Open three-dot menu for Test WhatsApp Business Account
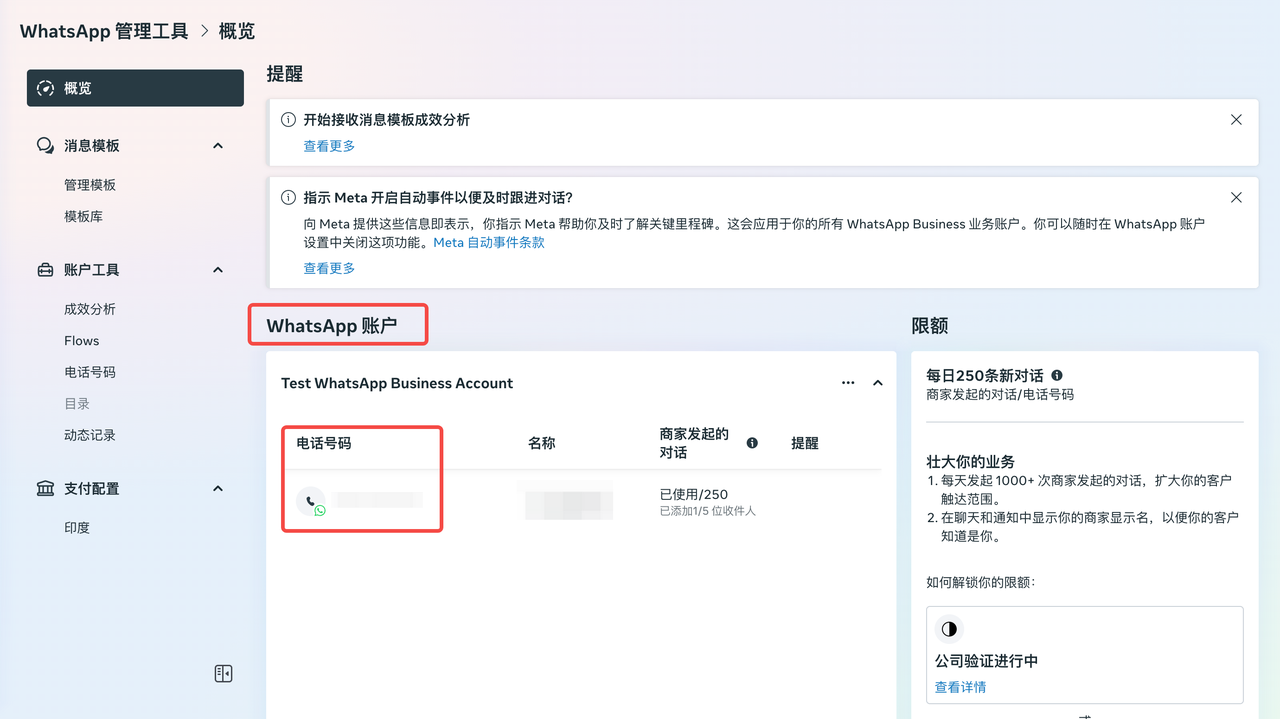 pos(848,383)
